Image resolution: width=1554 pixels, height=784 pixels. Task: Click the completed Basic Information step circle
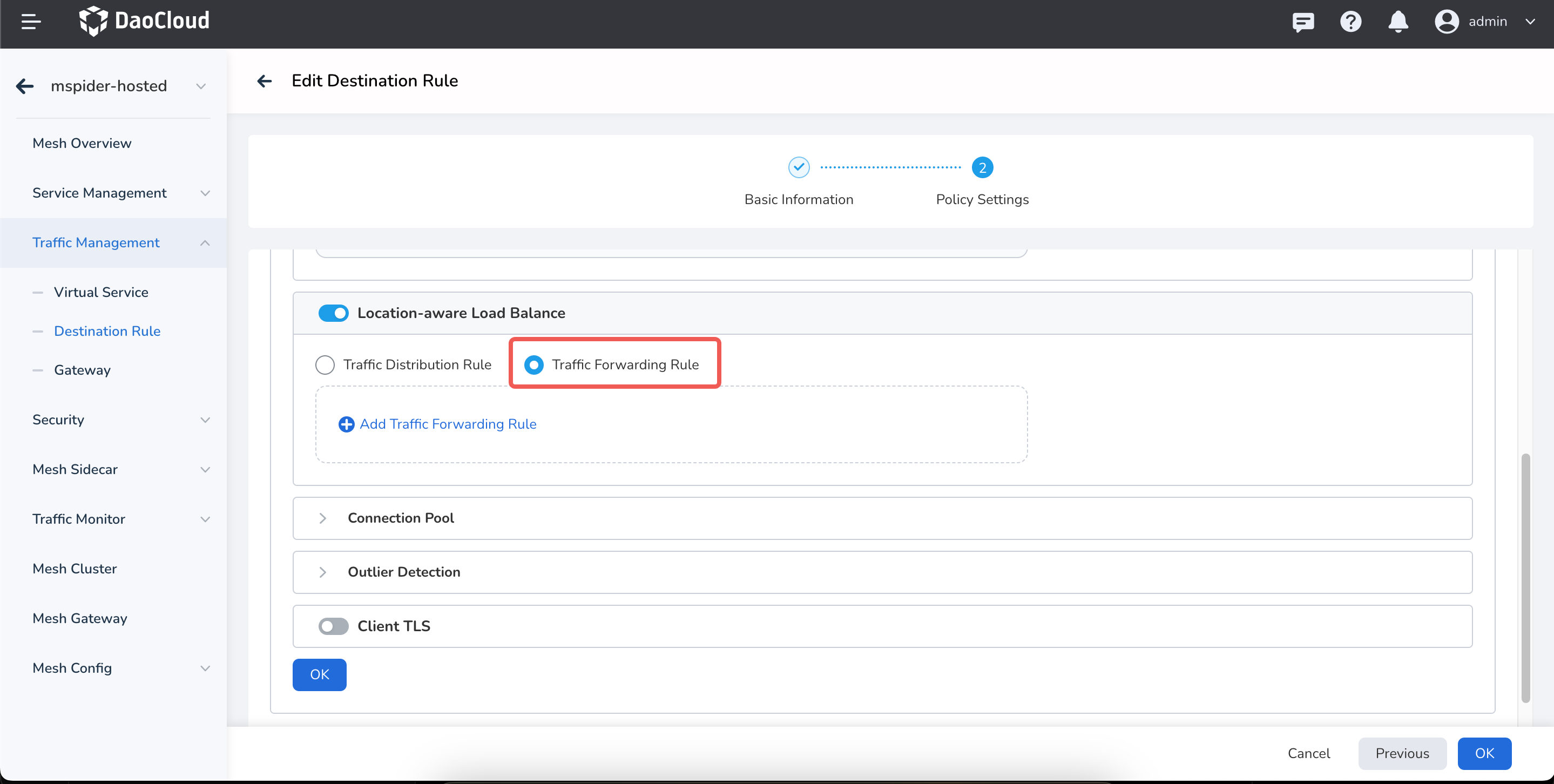(799, 167)
